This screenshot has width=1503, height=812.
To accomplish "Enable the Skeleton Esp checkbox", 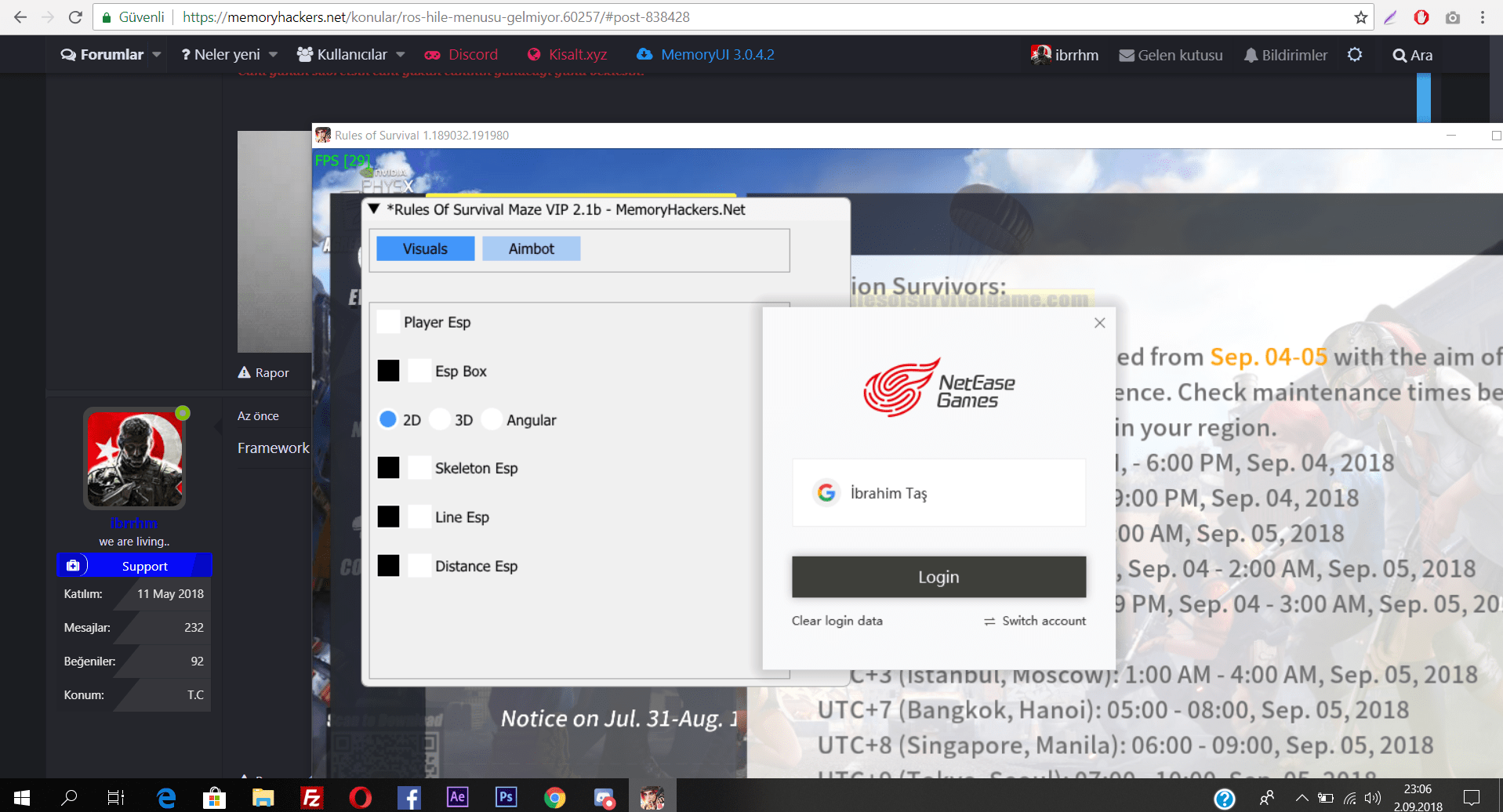I will (x=419, y=468).
